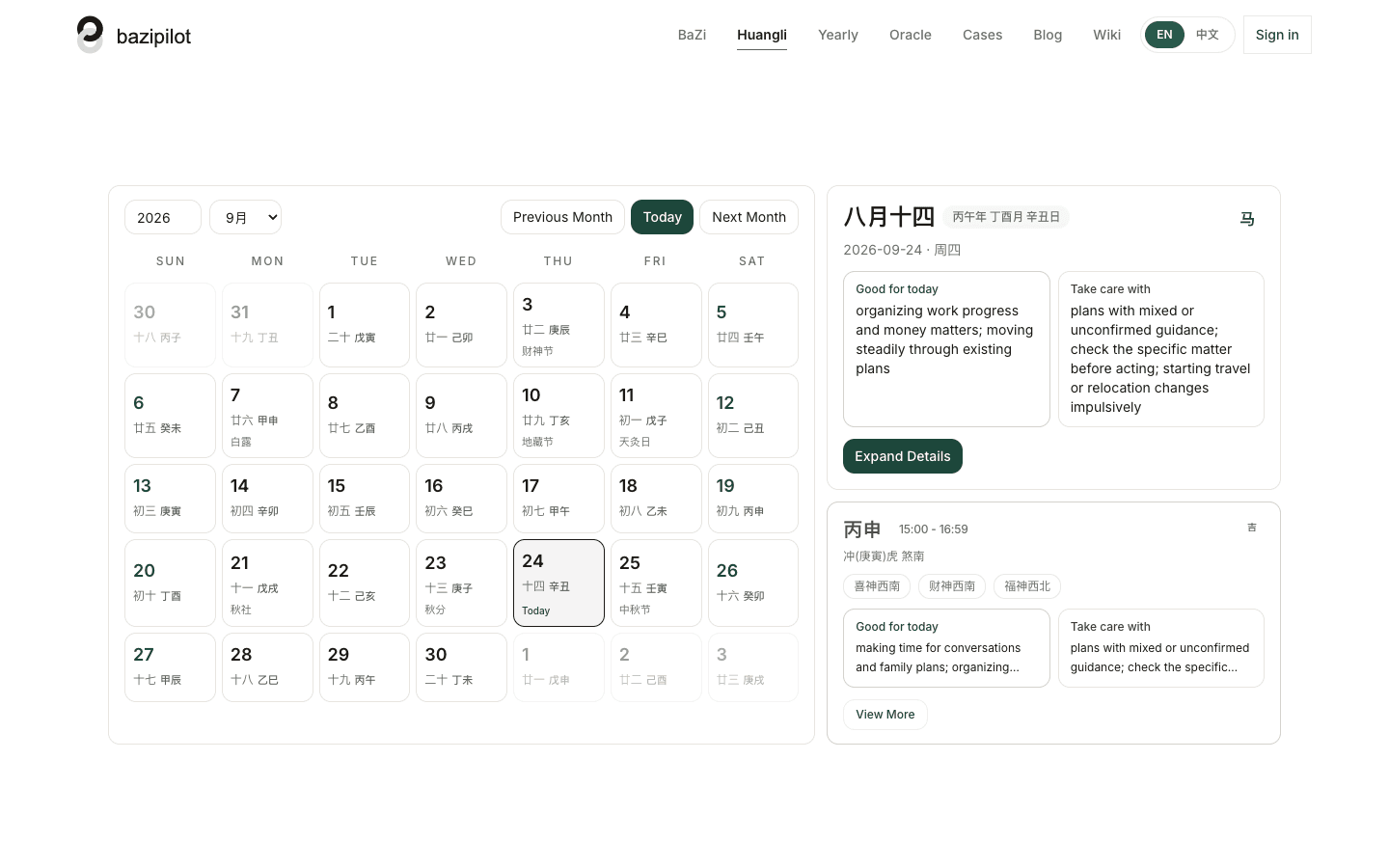Select greyed August 30 cell

[170, 325]
